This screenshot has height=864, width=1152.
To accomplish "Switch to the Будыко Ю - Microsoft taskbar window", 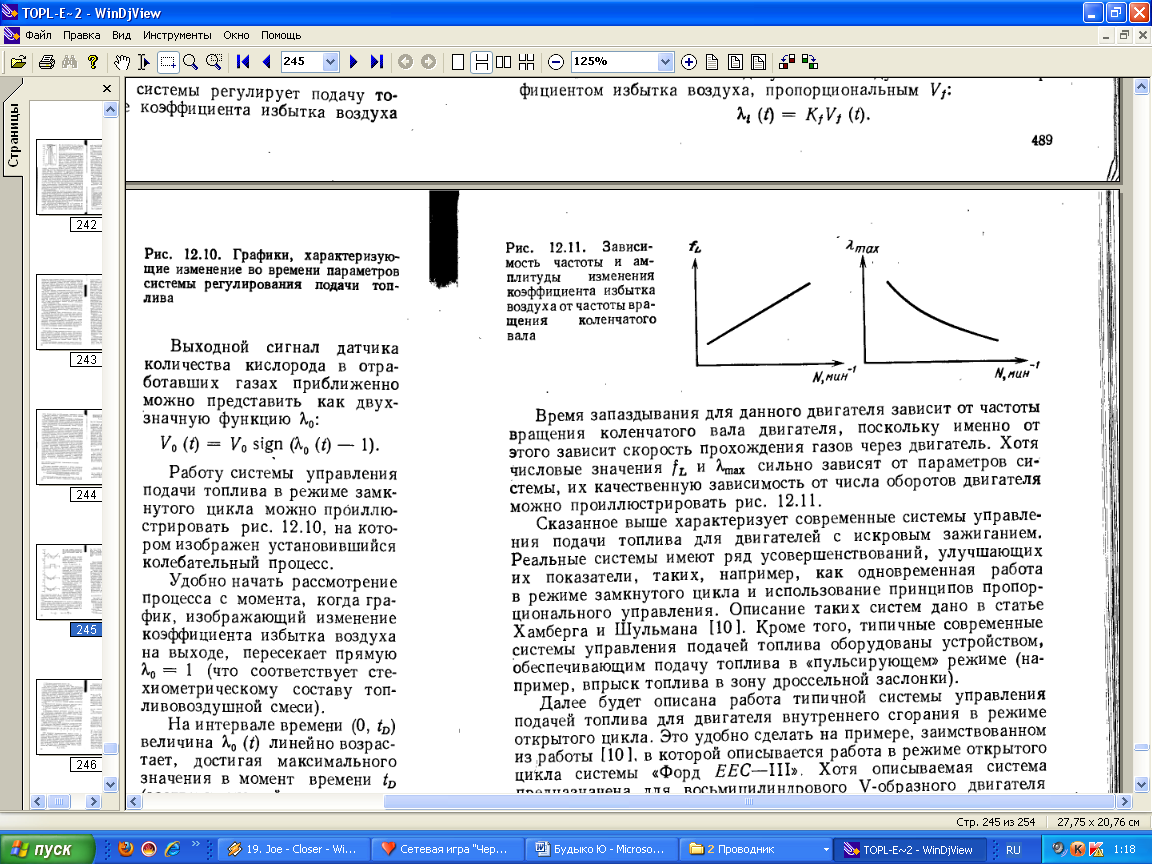I will tap(601, 849).
